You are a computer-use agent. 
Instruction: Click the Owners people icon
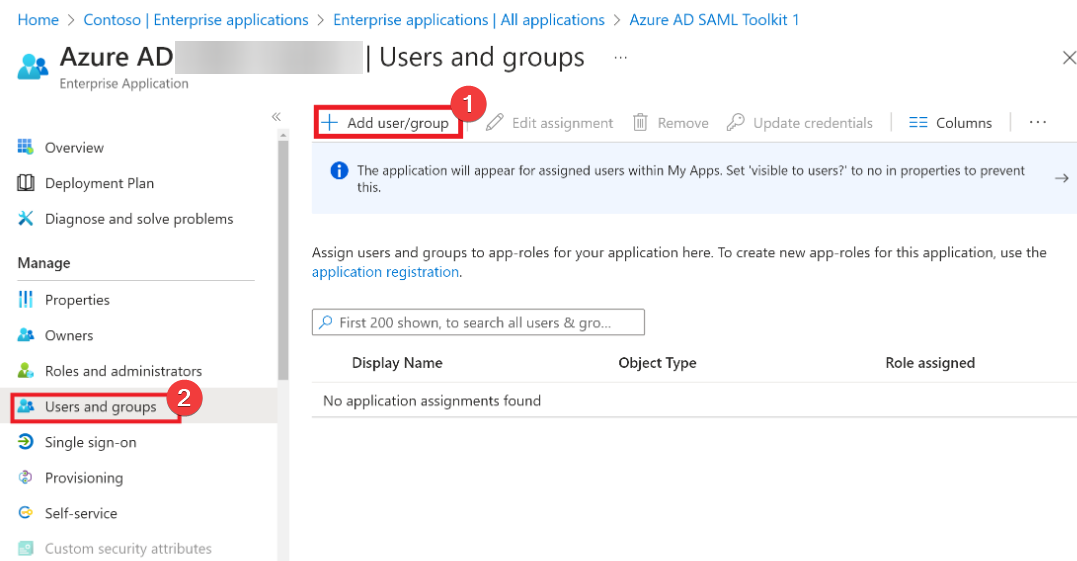click(25, 335)
